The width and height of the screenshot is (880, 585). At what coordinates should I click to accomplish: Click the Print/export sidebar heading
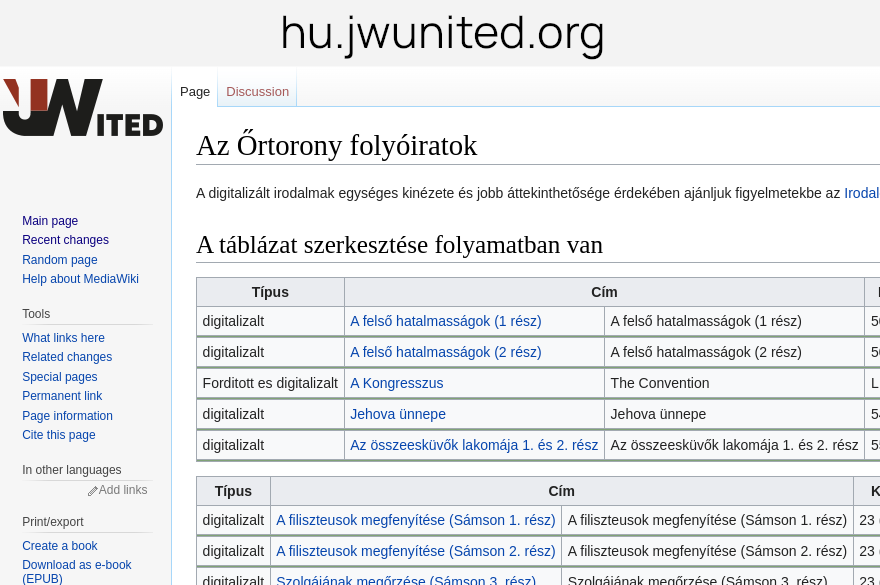click(53, 522)
